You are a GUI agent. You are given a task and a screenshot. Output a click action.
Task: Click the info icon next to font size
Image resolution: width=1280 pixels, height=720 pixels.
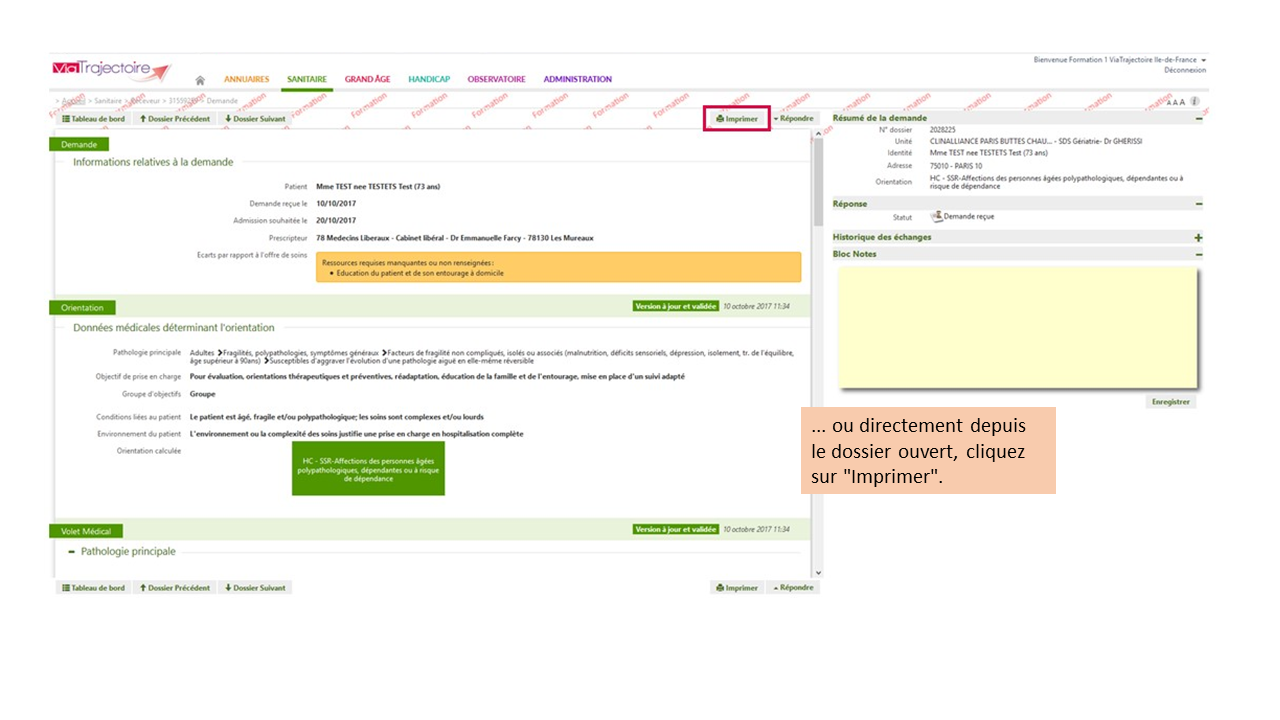pyautogui.click(x=1195, y=102)
